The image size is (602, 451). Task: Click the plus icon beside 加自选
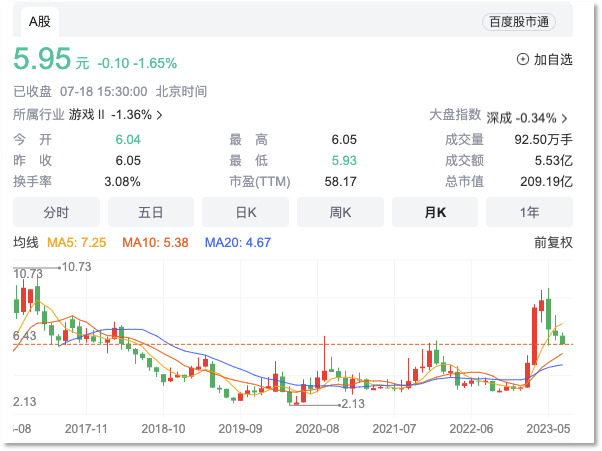(522, 60)
